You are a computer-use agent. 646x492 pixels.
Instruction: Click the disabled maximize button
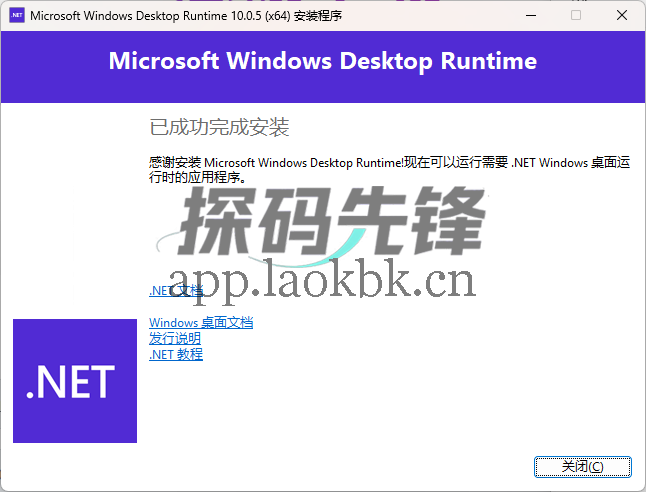pyautogui.click(x=576, y=15)
